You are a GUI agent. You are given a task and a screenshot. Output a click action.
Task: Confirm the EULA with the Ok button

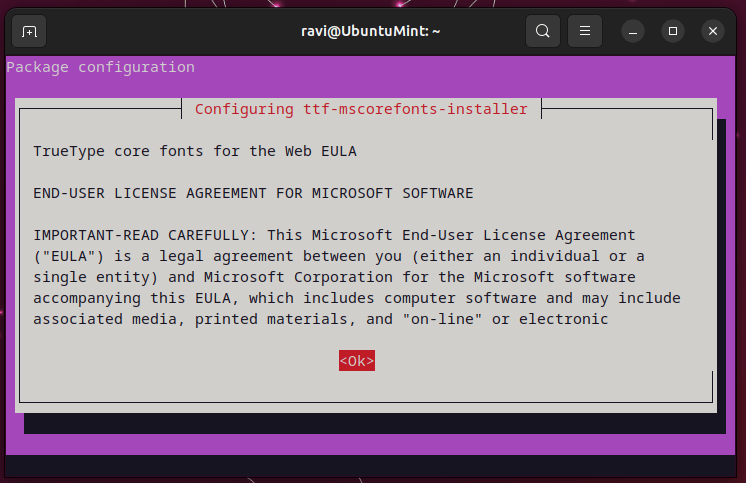(357, 361)
